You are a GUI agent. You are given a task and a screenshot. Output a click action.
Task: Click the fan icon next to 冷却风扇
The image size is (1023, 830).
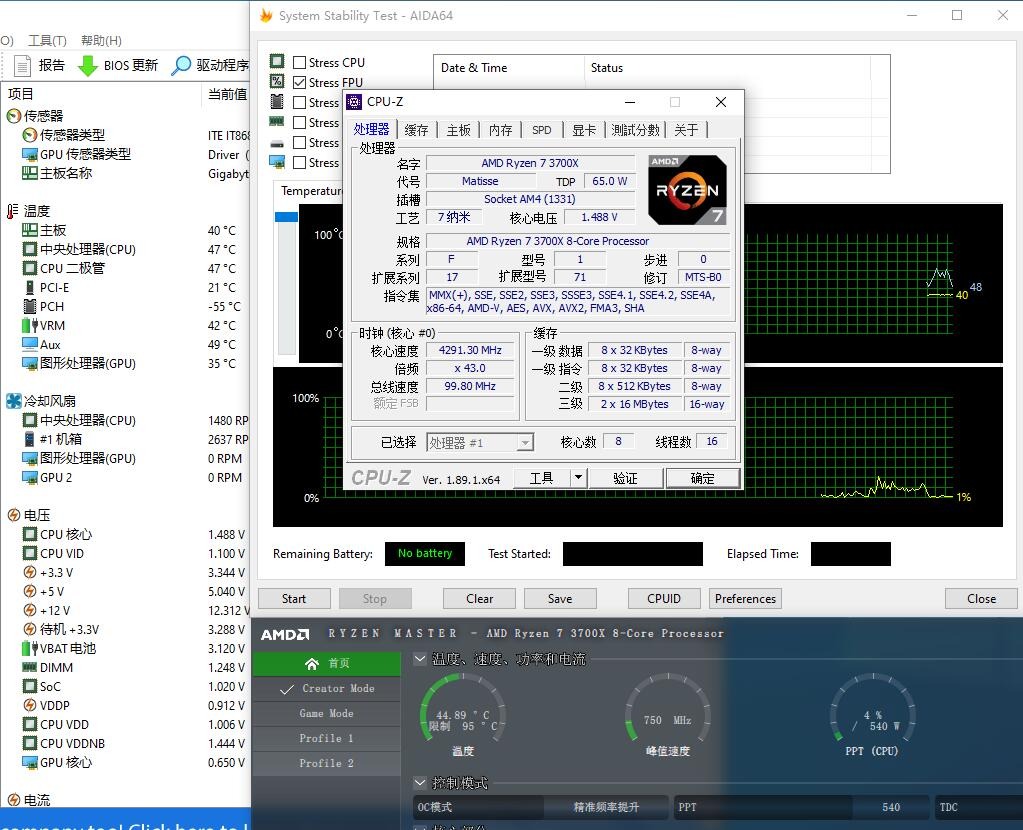(14, 401)
